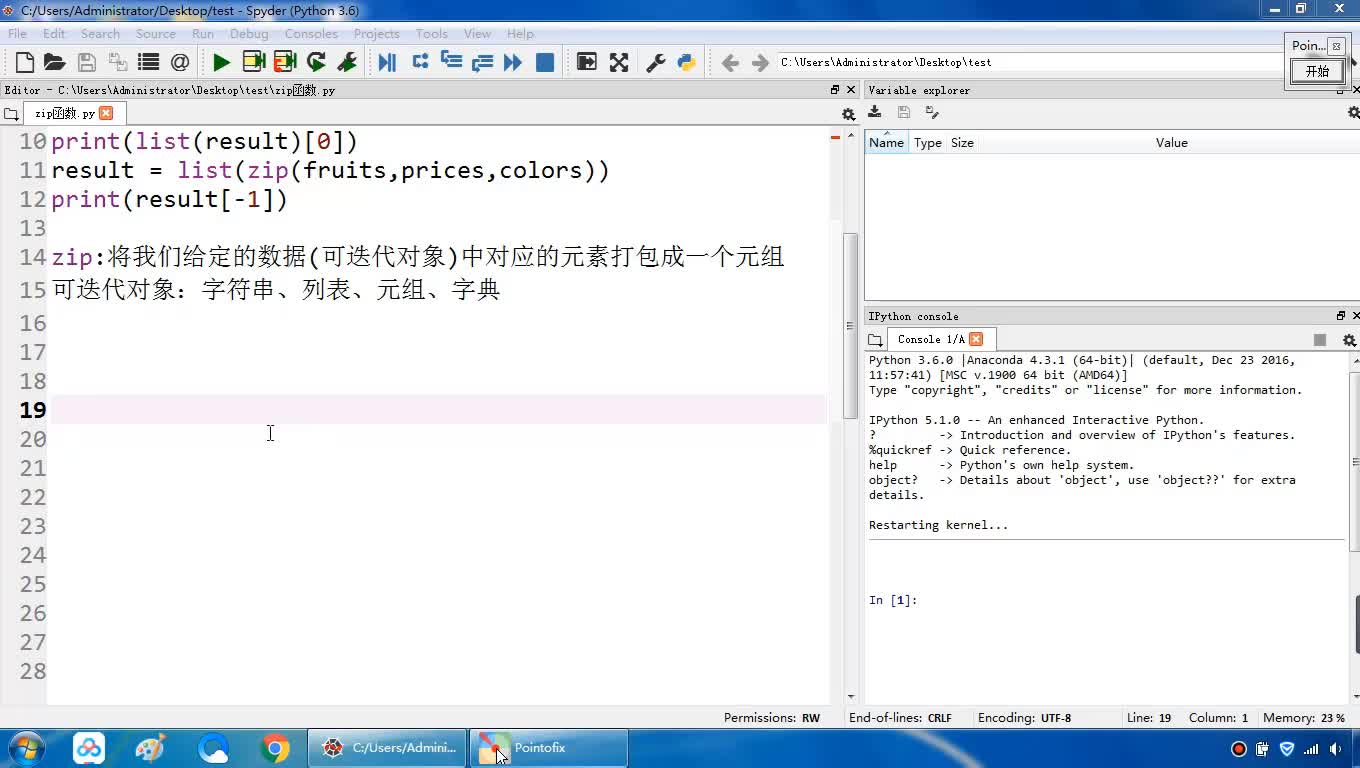
Task: Click the New file icon in toolbar
Action: [25, 63]
